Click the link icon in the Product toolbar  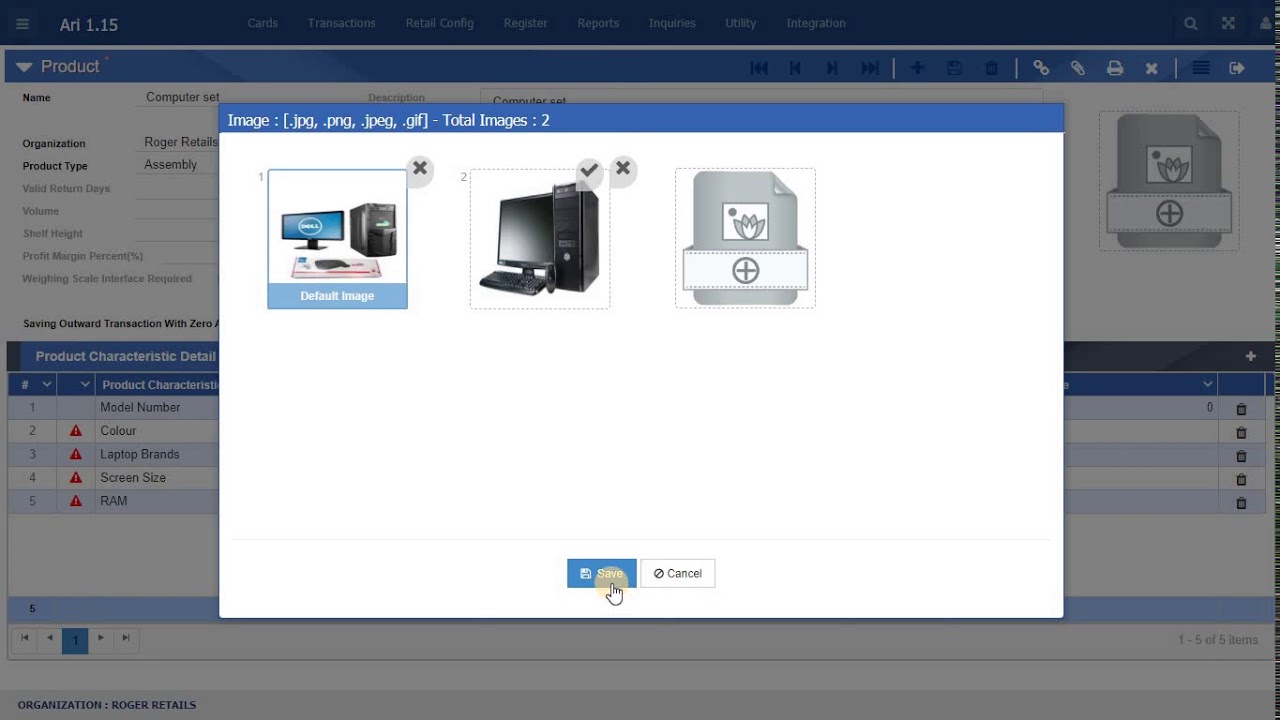[1041, 68]
